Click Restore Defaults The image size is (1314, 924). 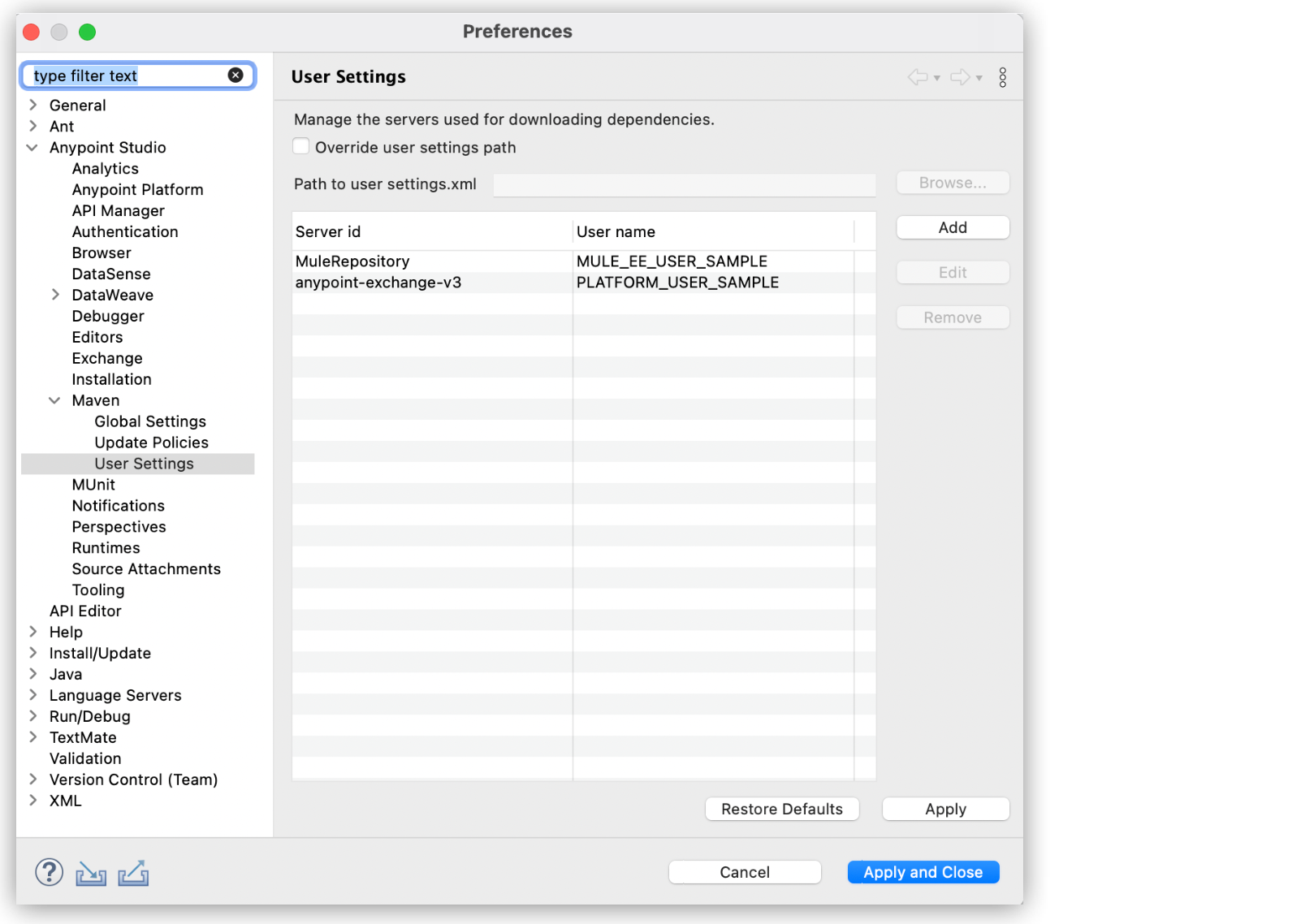pos(781,809)
